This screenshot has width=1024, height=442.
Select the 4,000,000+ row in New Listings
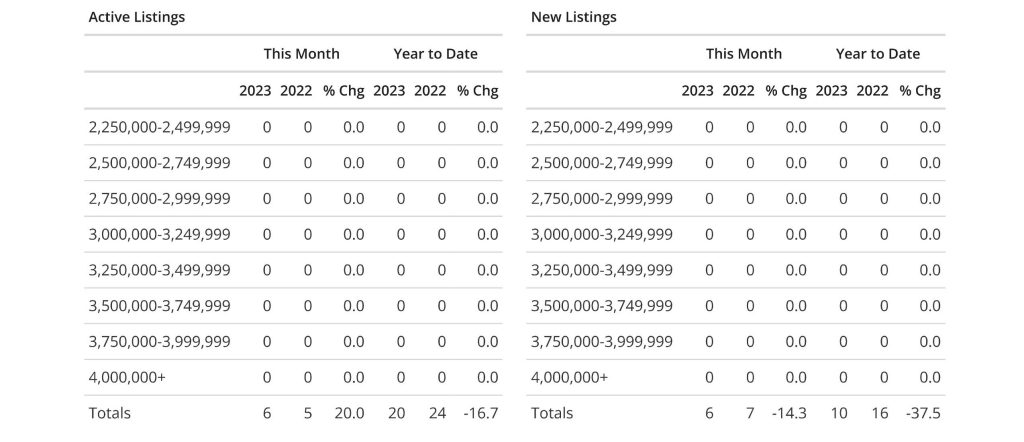coord(569,377)
